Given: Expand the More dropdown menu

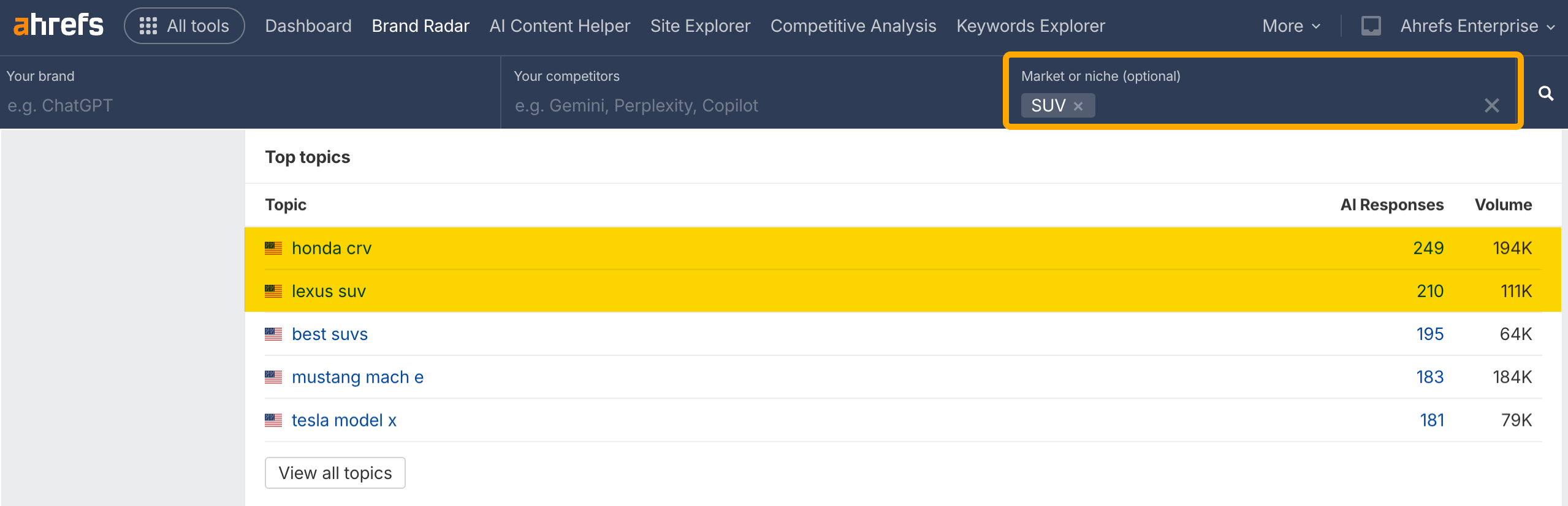Looking at the screenshot, I should [x=1291, y=26].
